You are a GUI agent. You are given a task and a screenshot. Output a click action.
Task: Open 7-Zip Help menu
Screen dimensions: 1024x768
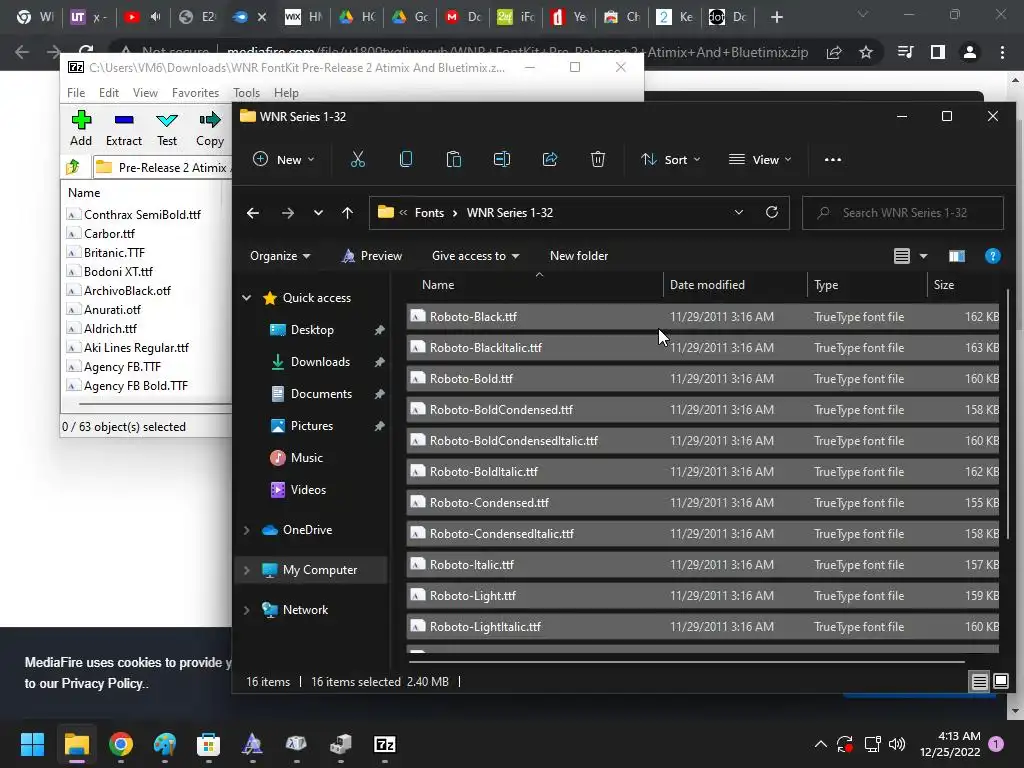[x=286, y=93]
